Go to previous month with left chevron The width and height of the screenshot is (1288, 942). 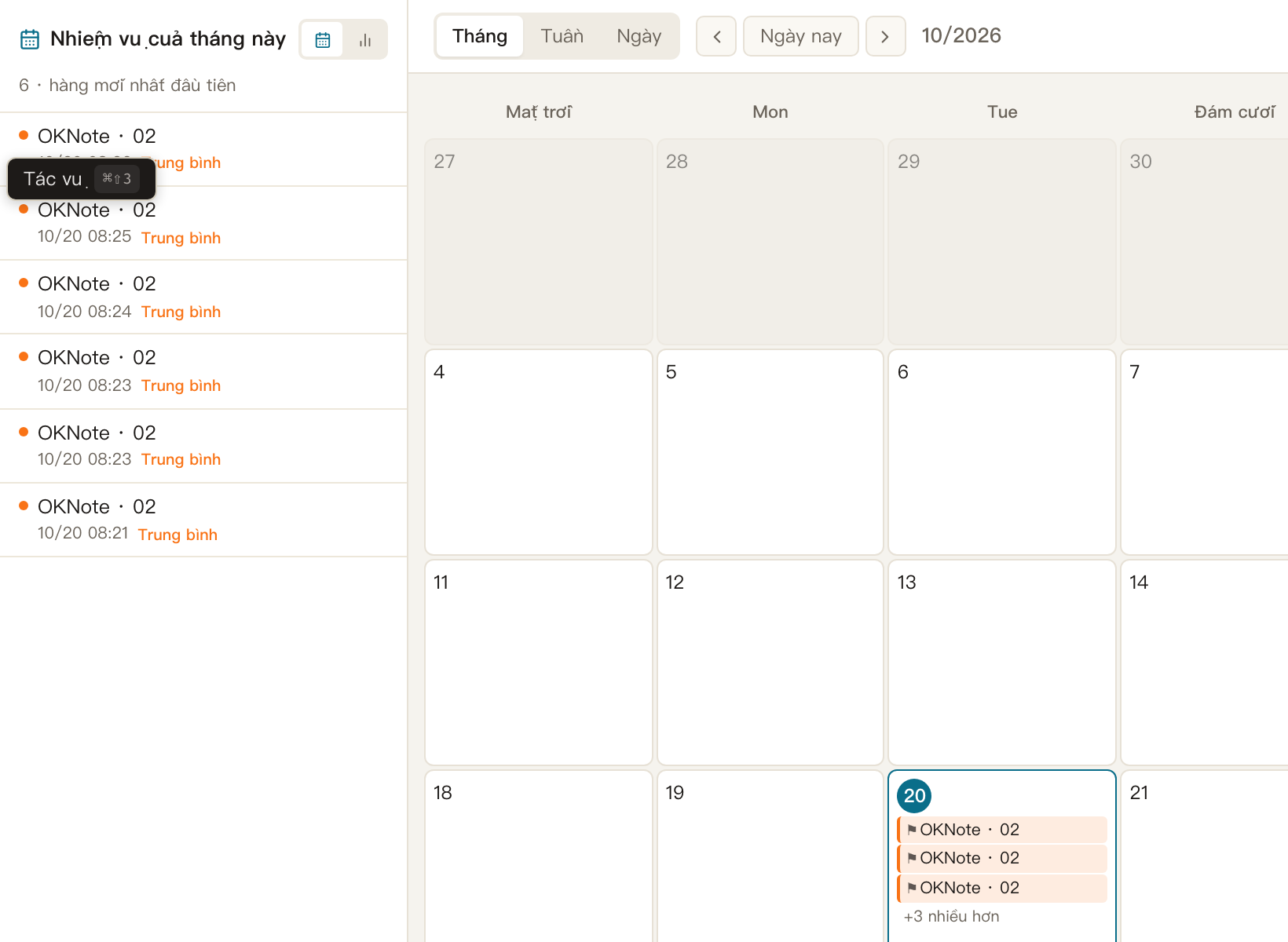click(716, 36)
